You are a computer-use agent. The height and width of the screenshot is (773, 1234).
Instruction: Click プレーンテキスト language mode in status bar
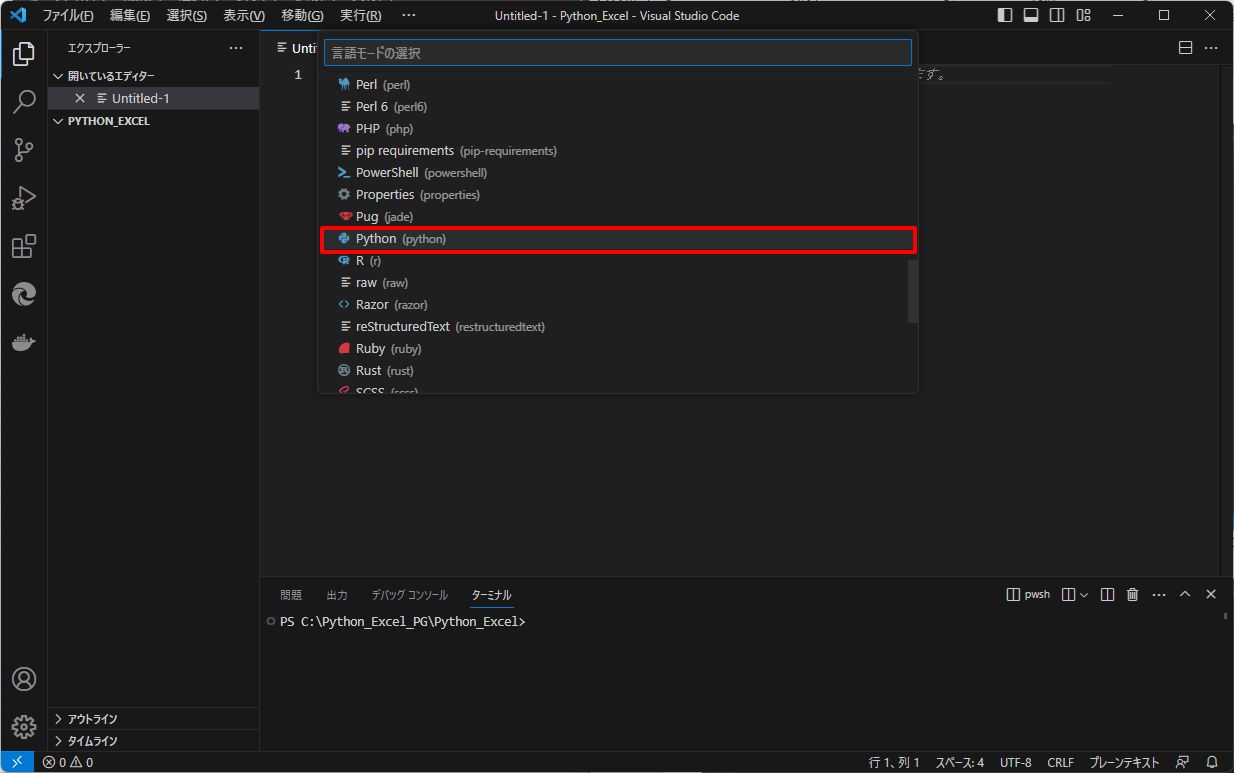[x=1124, y=762]
